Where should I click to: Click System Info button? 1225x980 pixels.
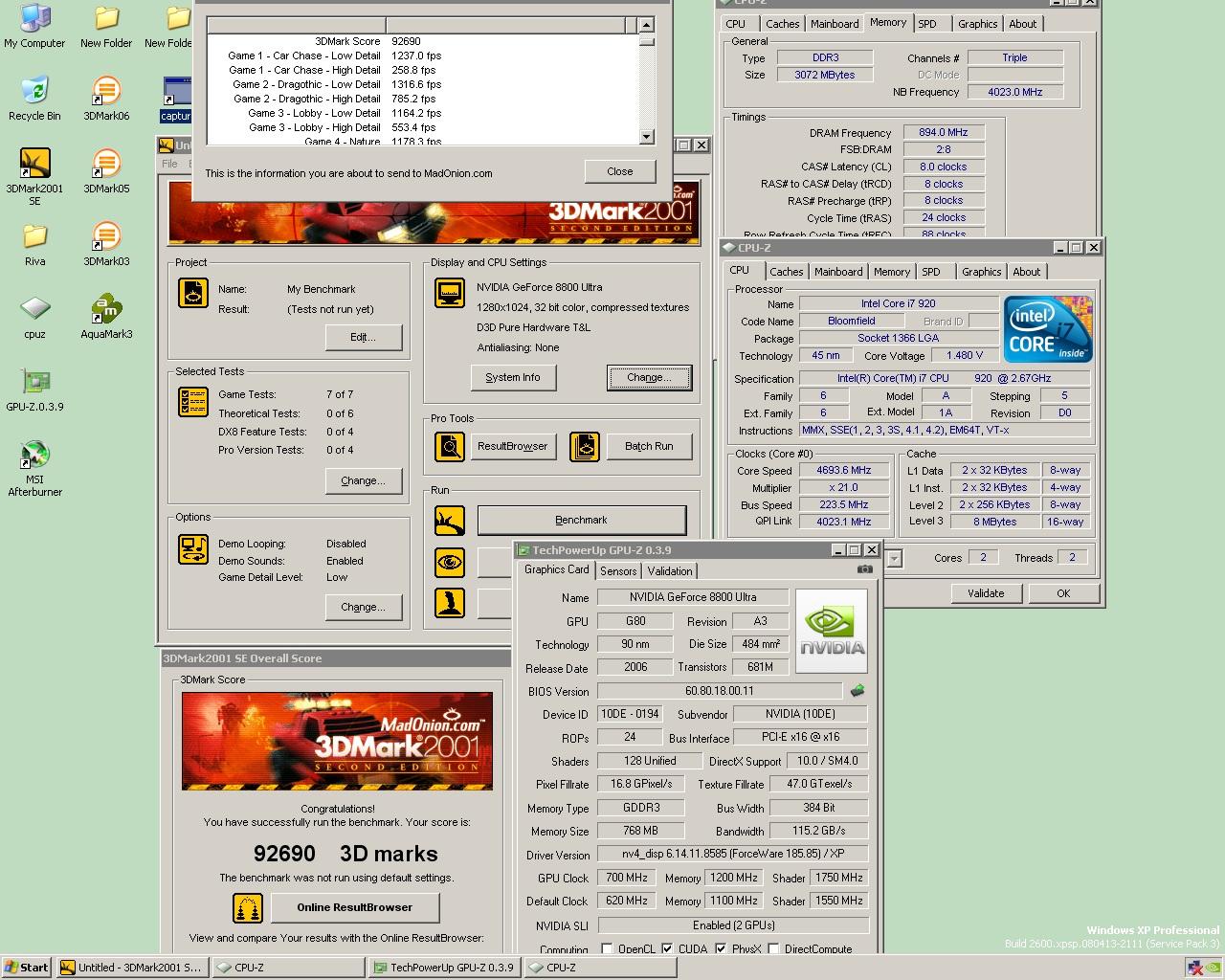pos(513,377)
